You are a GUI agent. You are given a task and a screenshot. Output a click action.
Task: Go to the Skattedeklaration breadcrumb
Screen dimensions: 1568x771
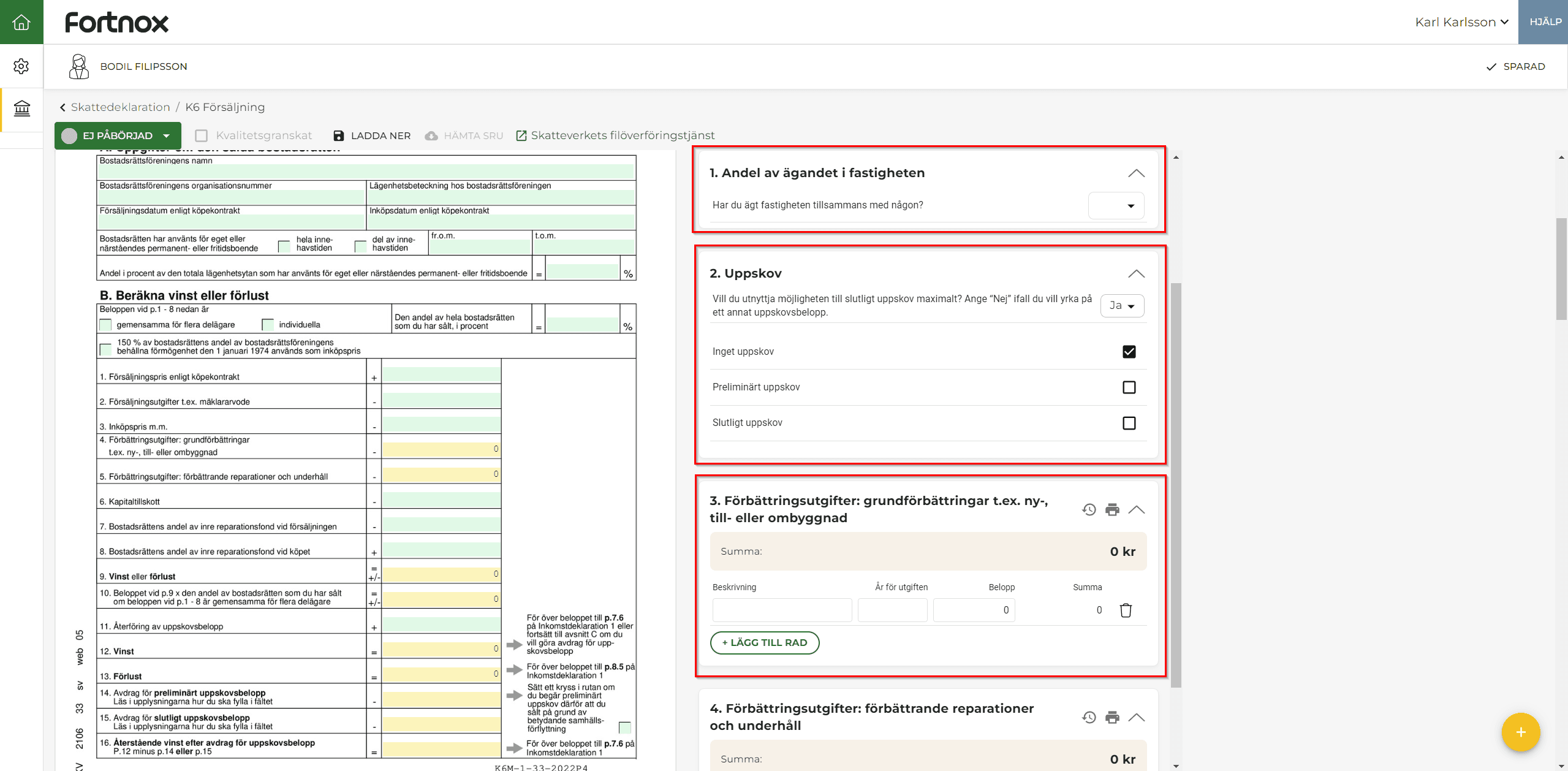click(120, 107)
